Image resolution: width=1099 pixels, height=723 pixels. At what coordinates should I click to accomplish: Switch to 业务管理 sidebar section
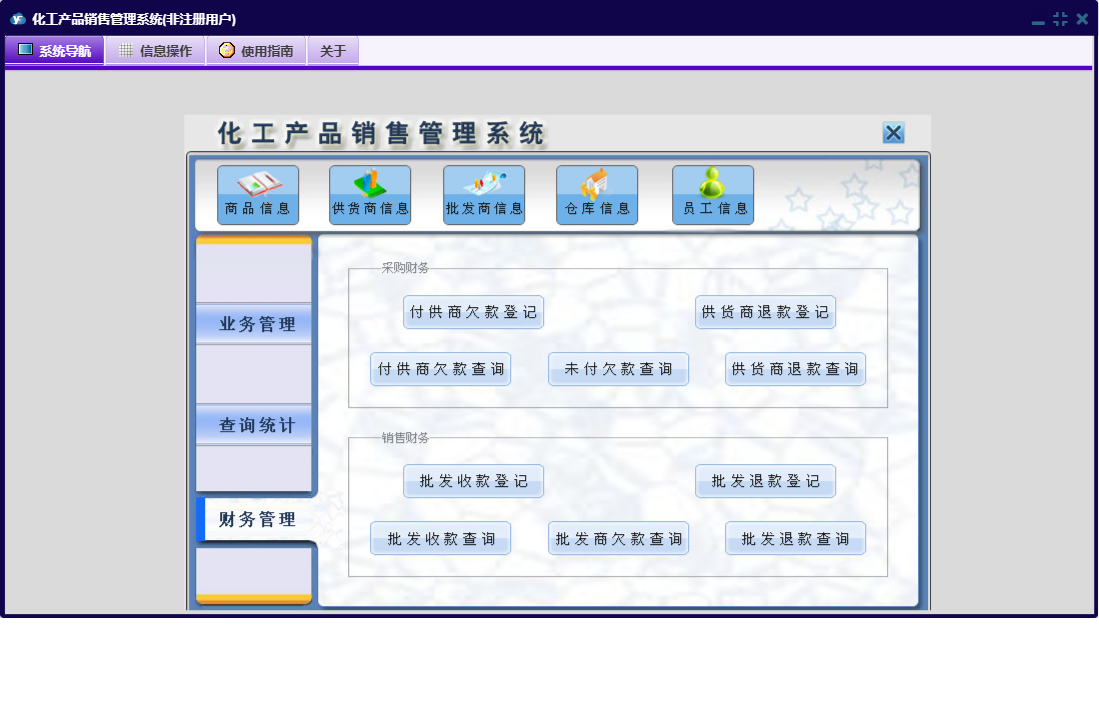pos(254,324)
